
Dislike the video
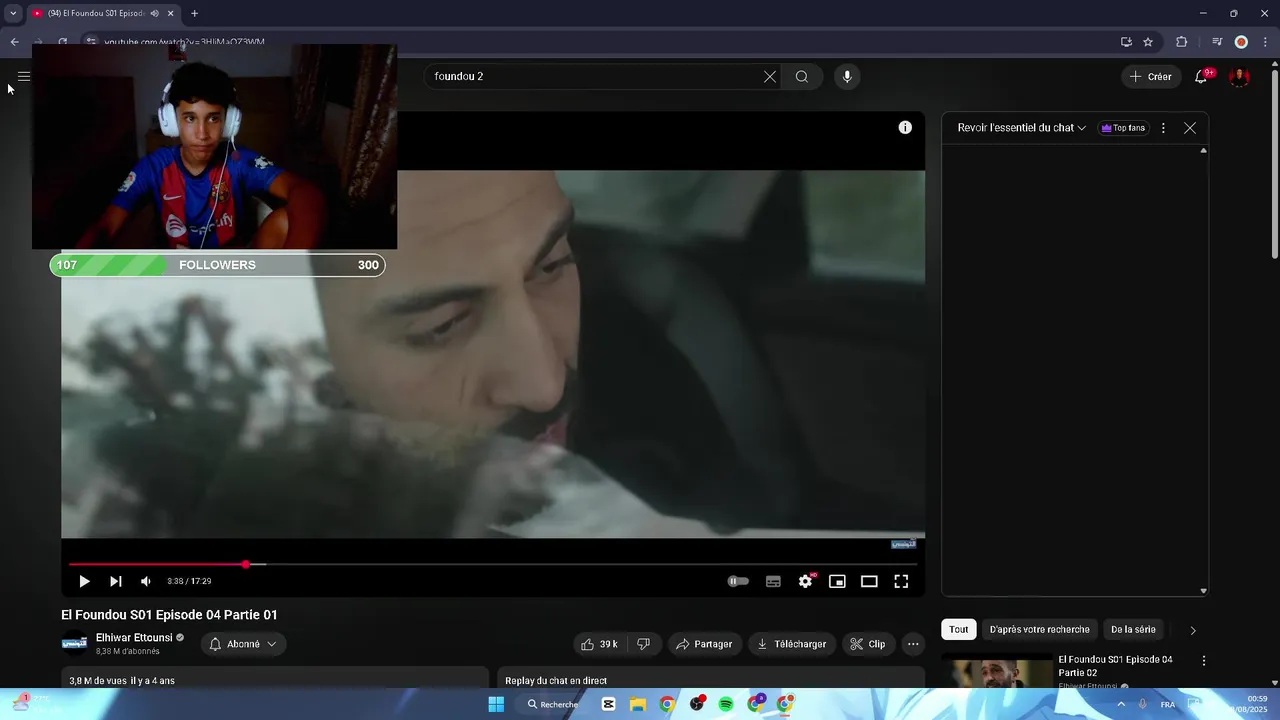tap(644, 644)
